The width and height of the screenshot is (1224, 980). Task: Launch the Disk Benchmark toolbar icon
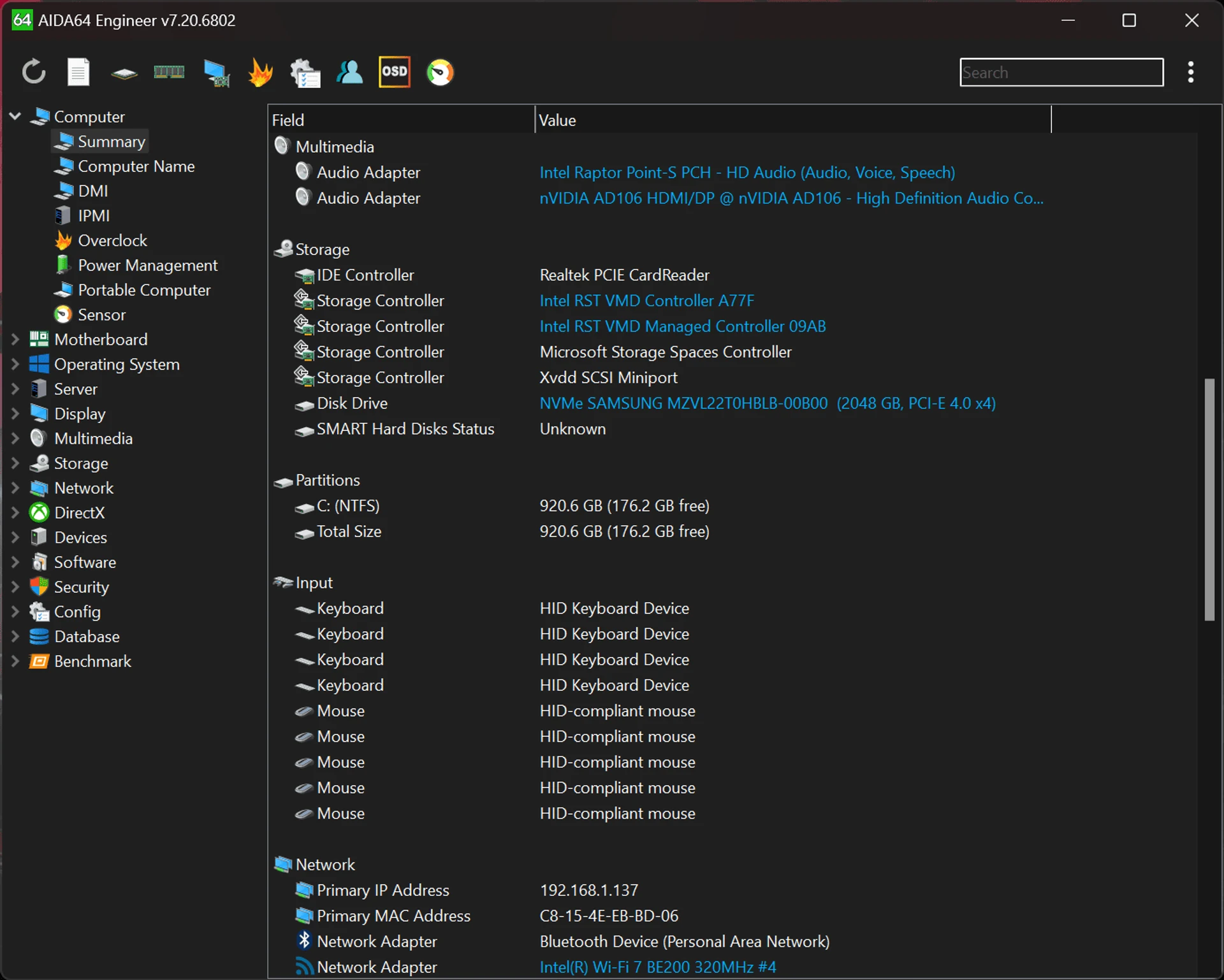click(x=124, y=73)
